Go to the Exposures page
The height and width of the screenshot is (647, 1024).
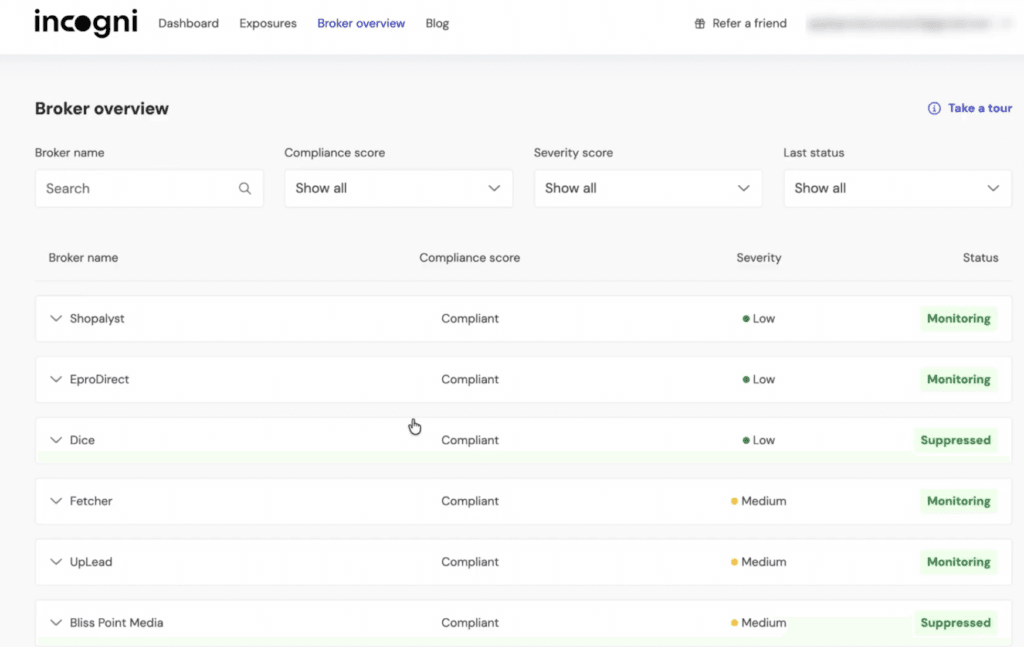pos(268,24)
